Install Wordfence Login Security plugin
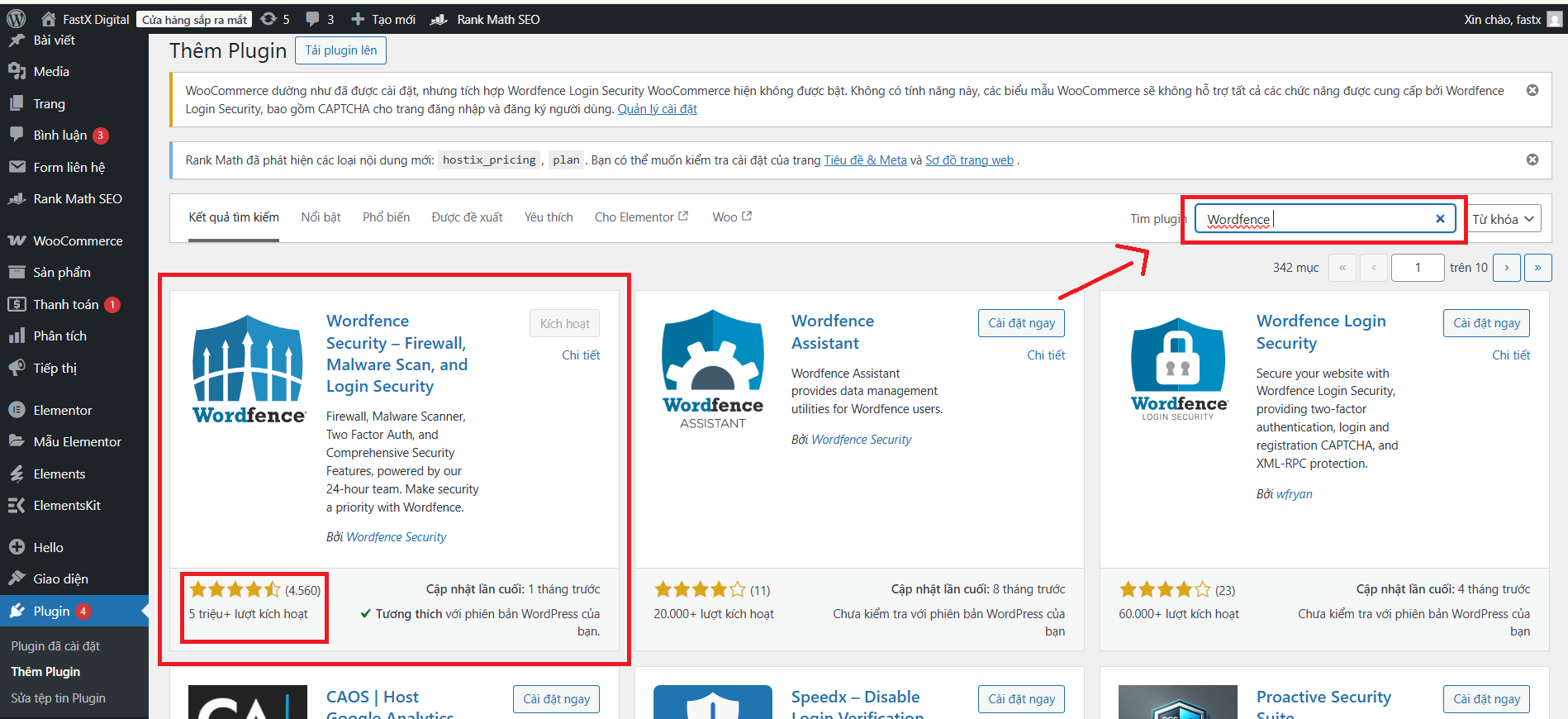 click(x=1486, y=323)
